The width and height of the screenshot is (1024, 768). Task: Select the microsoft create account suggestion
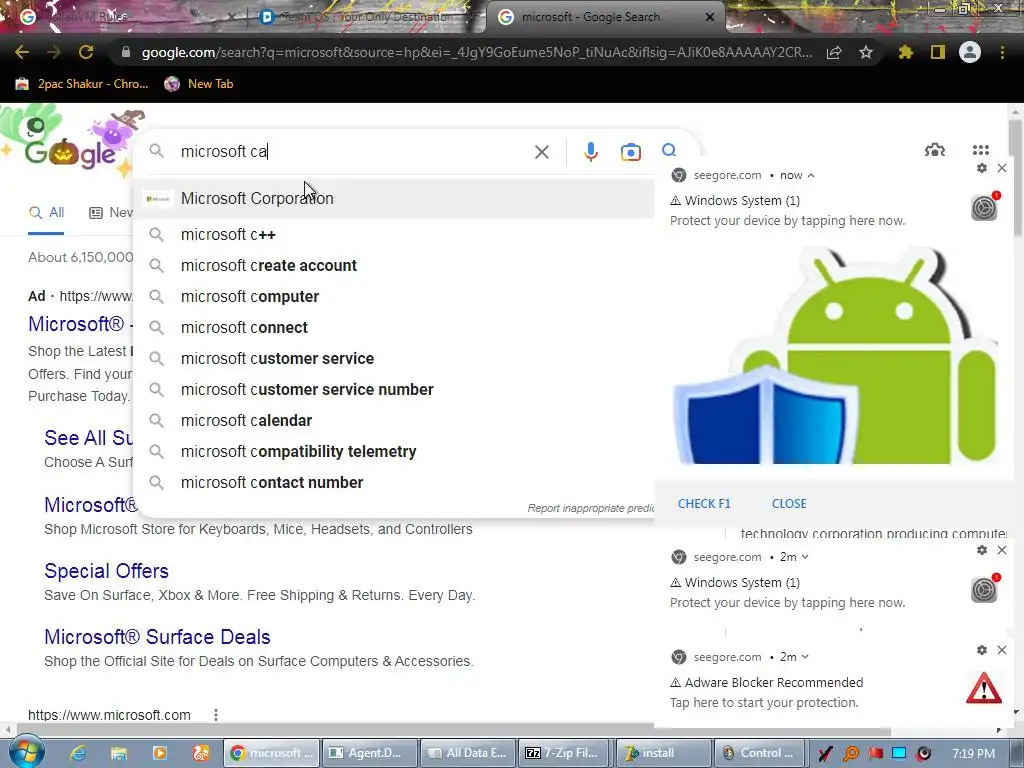(394, 266)
